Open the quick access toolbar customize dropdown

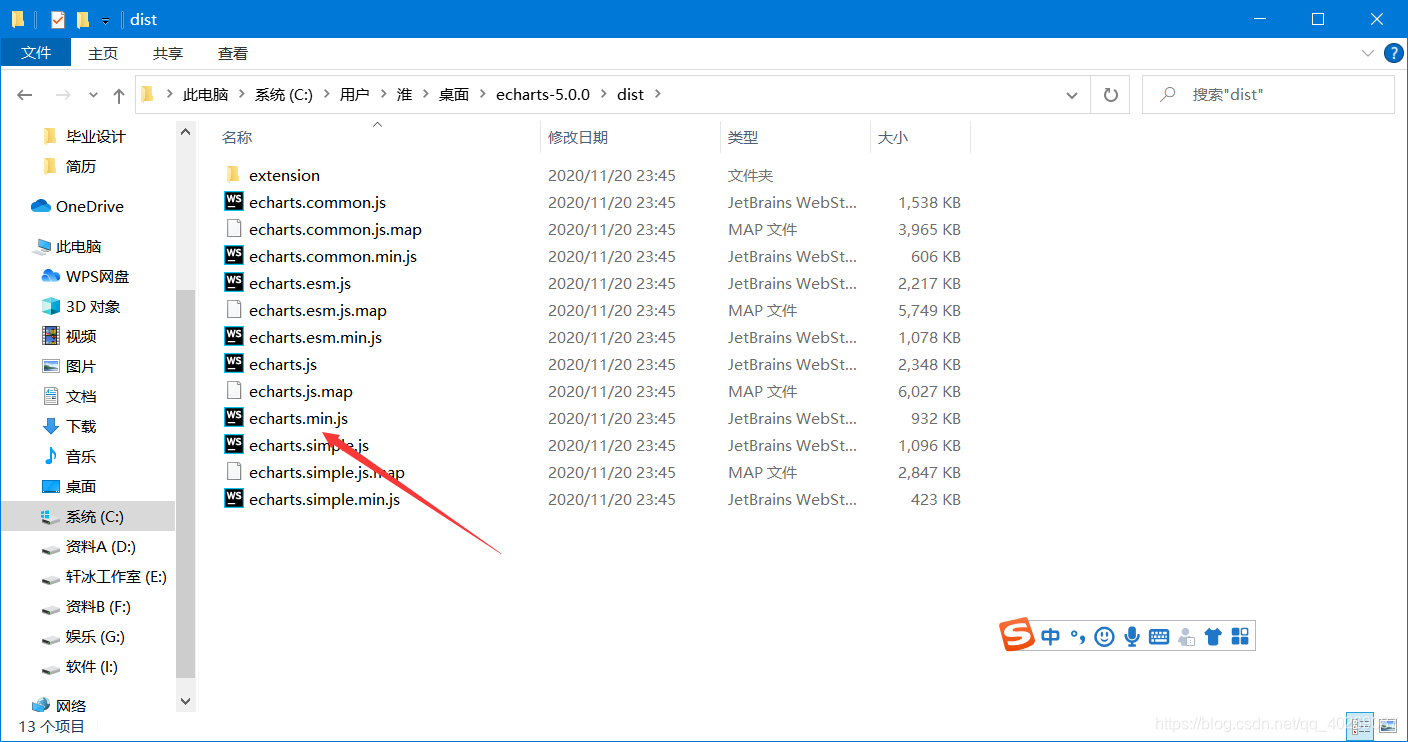(x=105, y=20)
